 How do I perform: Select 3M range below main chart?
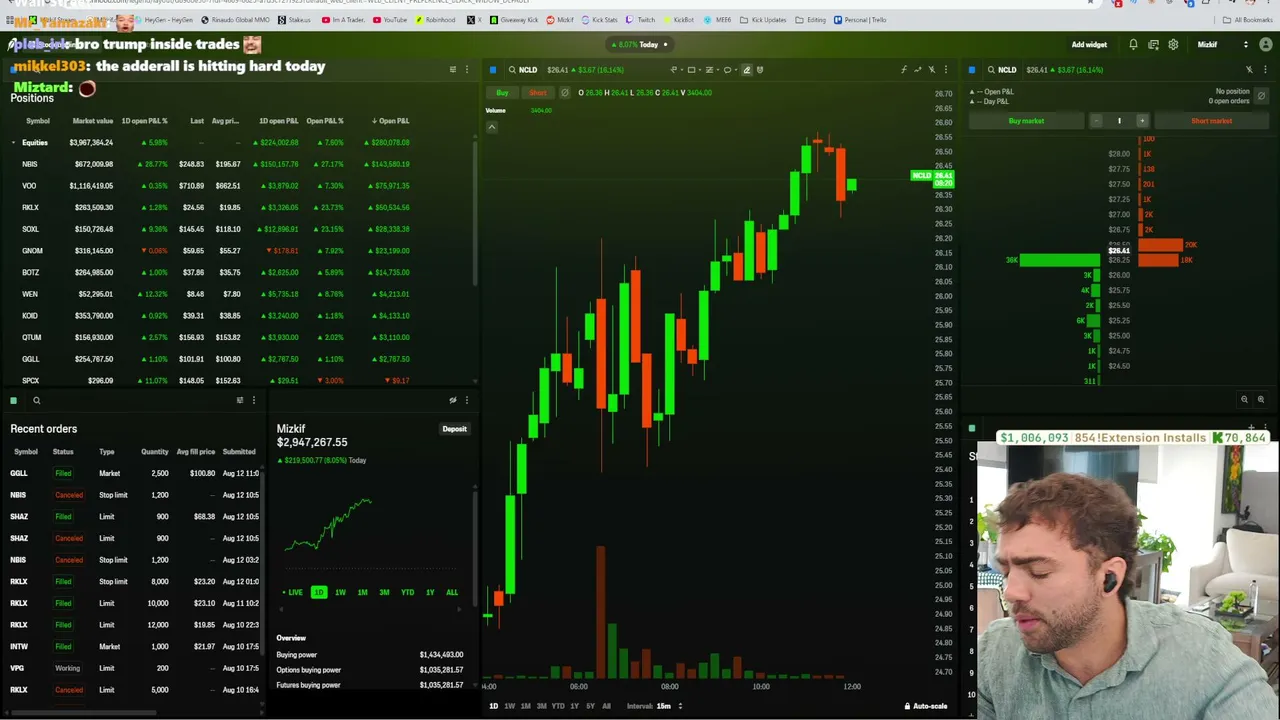pos(541,706)
